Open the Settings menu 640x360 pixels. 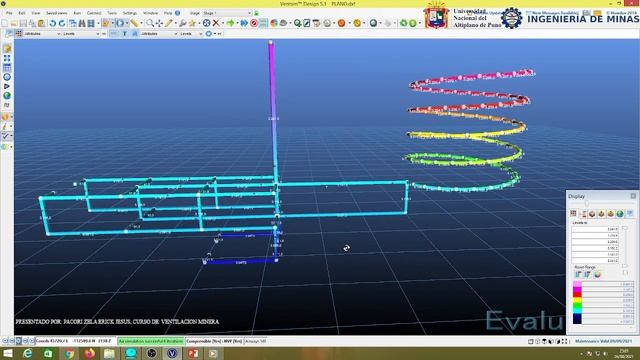click(130, 13)
